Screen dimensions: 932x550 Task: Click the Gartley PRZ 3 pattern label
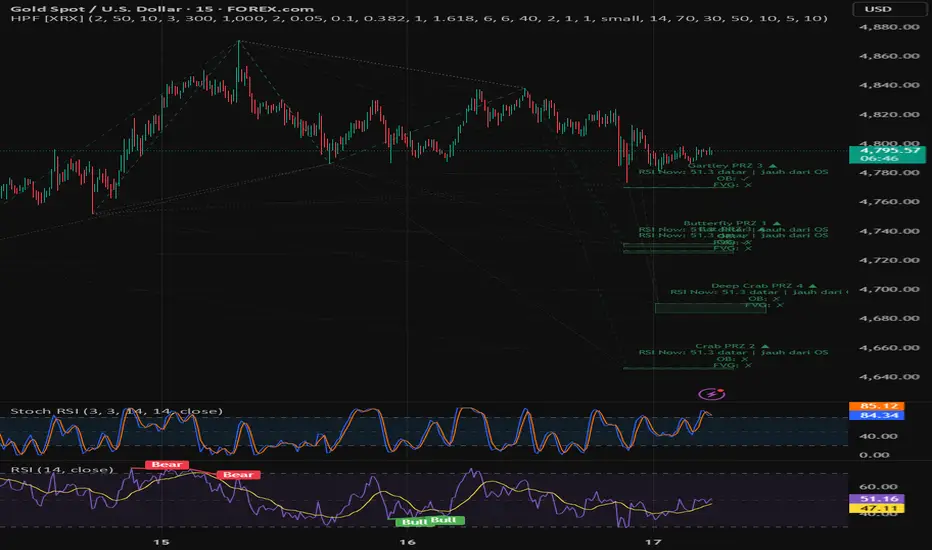732,165
